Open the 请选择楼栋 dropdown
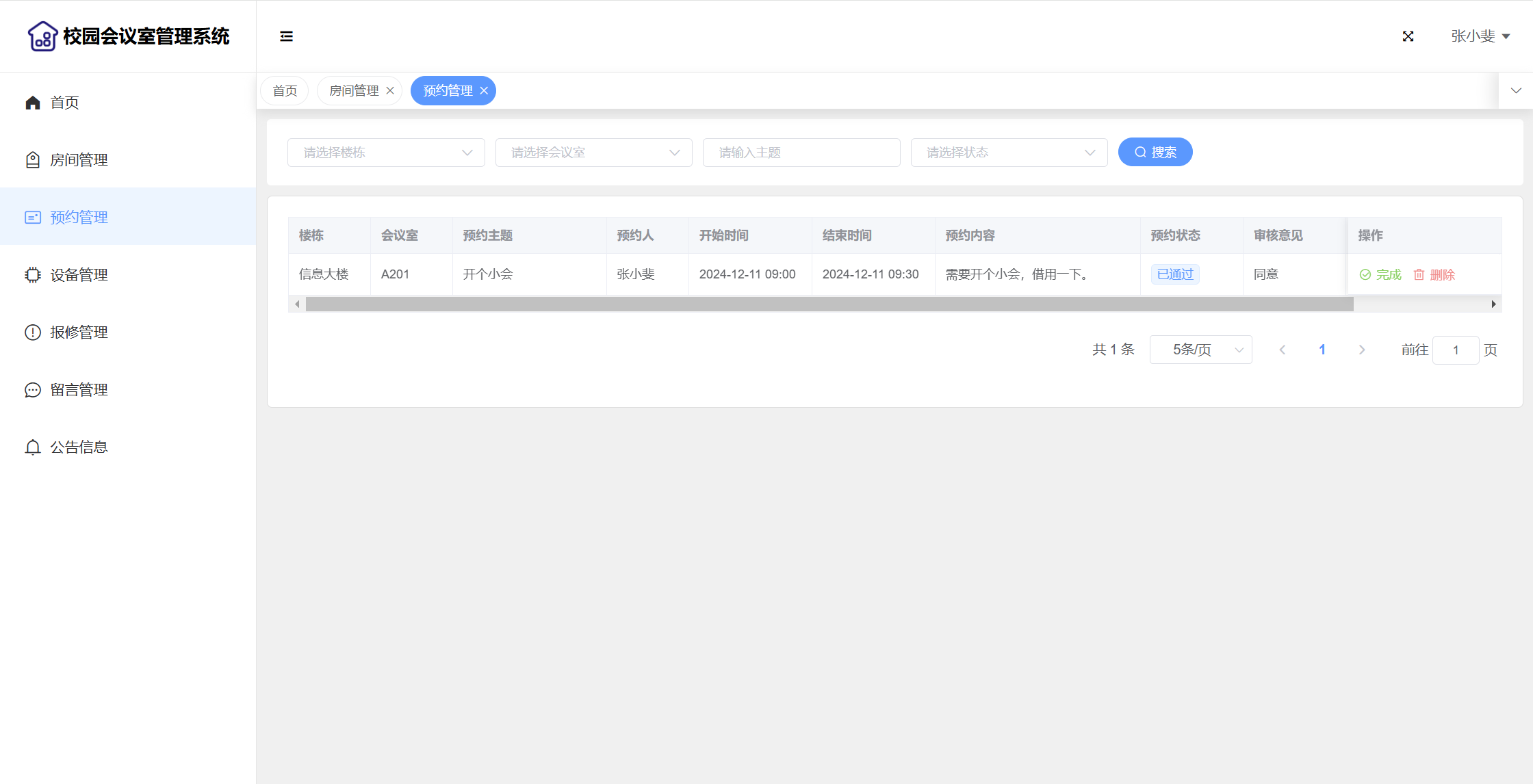Image resolution: width=1533 pixels, height=784 pixels. [386, 153]
